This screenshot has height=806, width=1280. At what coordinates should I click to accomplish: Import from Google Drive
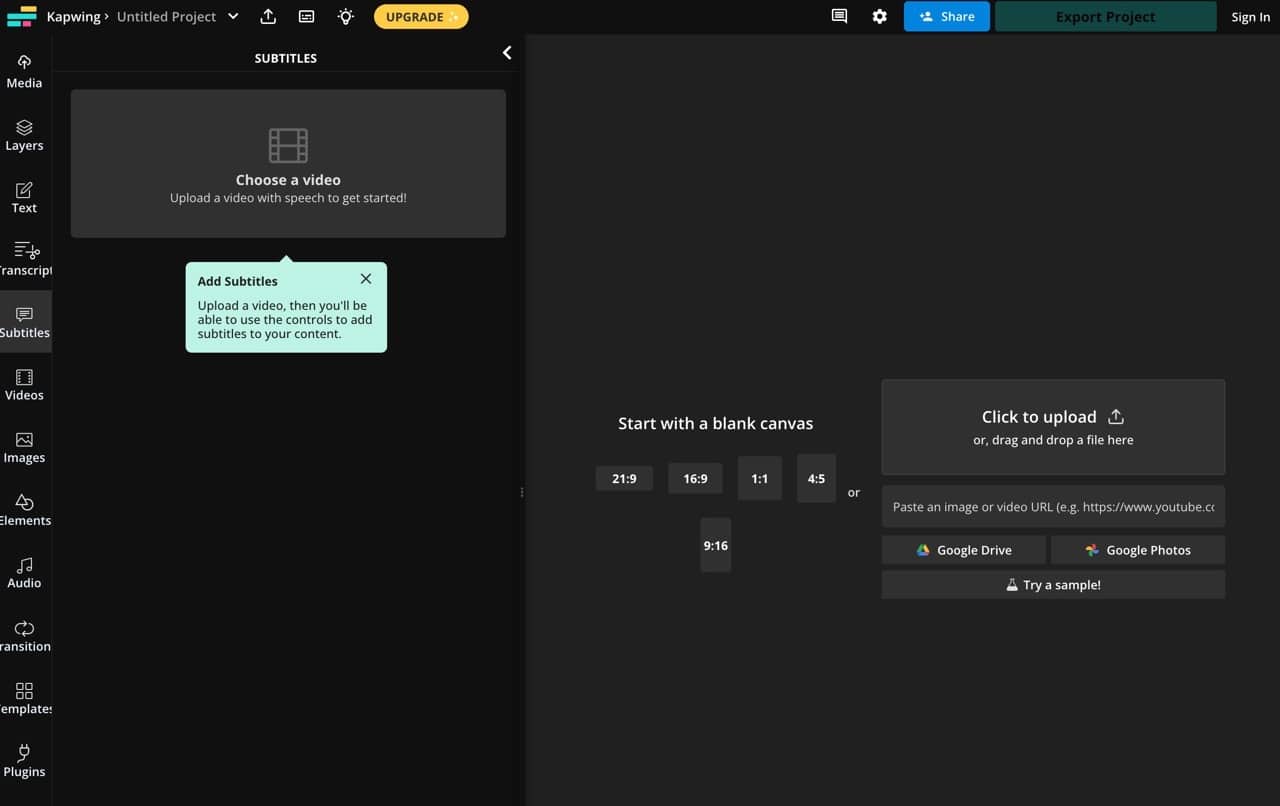[x=964, y=550]
